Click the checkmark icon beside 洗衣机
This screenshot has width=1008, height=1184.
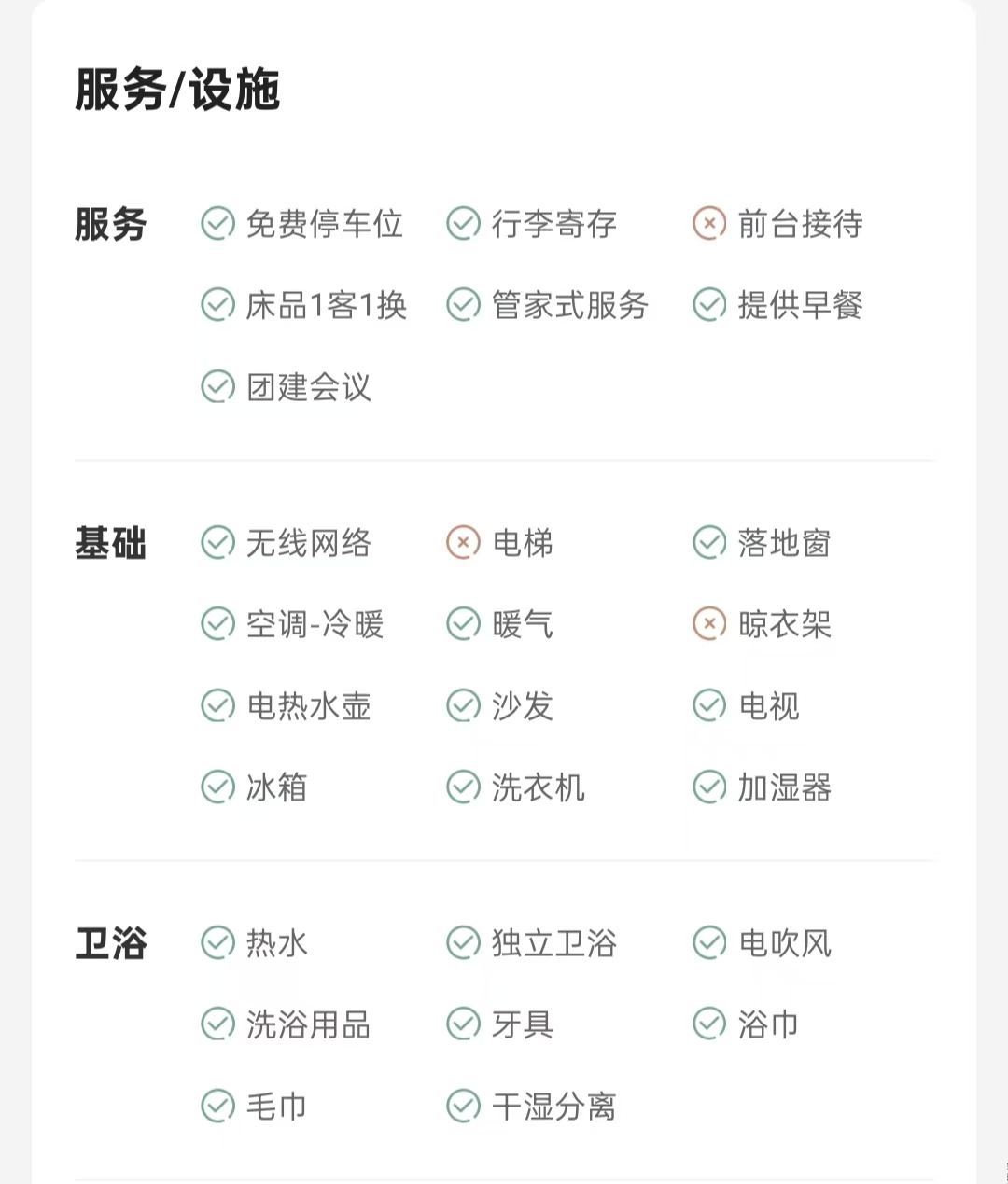pos(463,787)
